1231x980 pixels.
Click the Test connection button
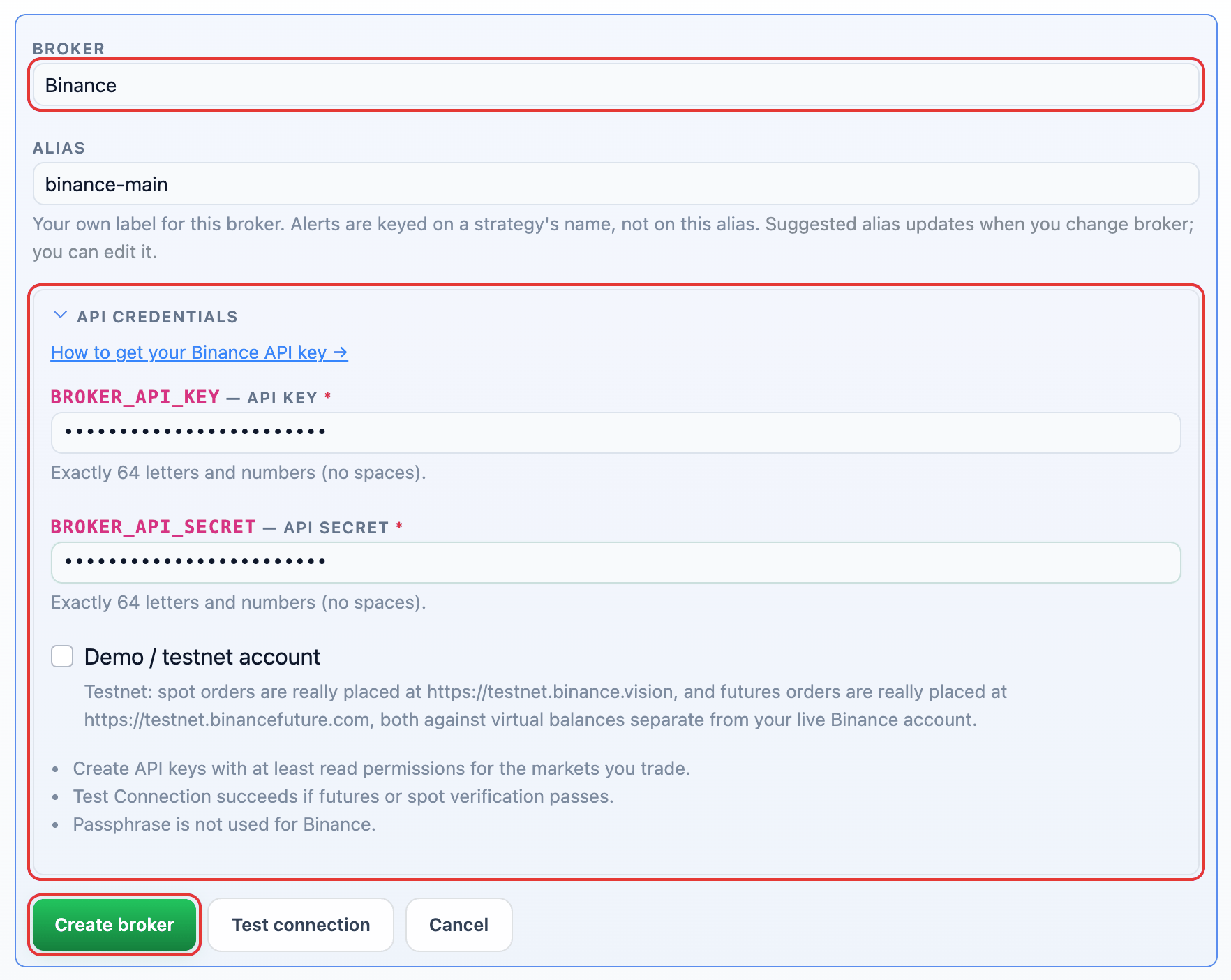coord(301,925)
